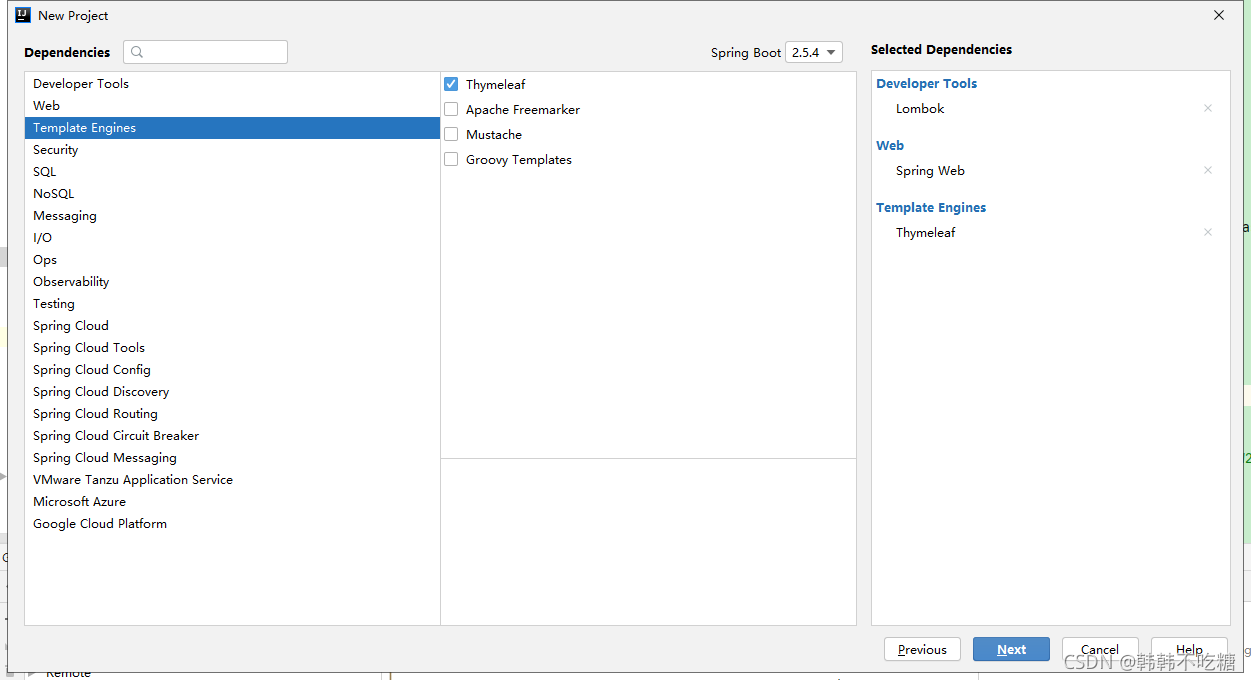Click Developer Tools heading in Selected Dependencies

[x=926, y=83]
